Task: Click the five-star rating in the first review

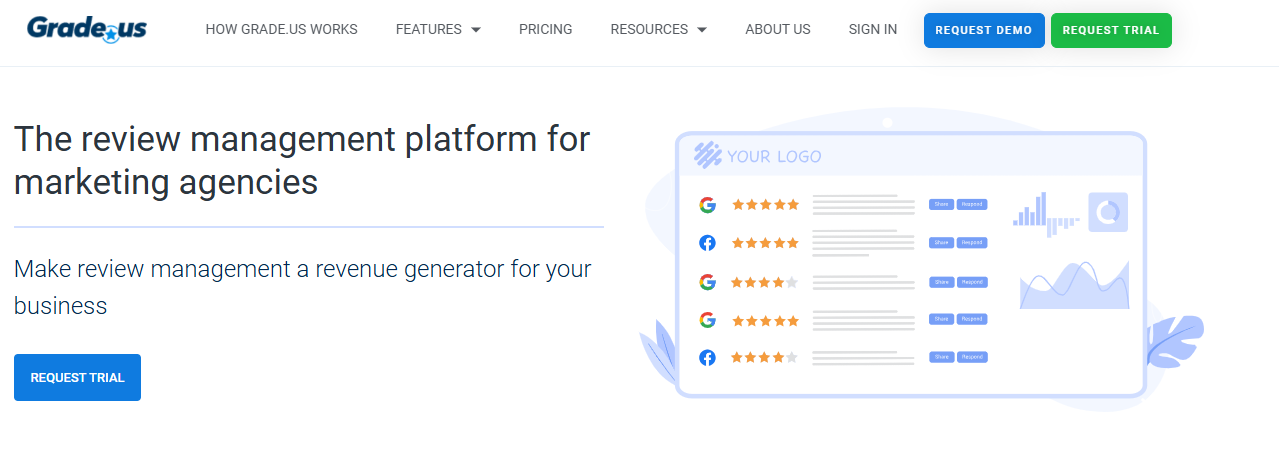Action: pos(765,205)
